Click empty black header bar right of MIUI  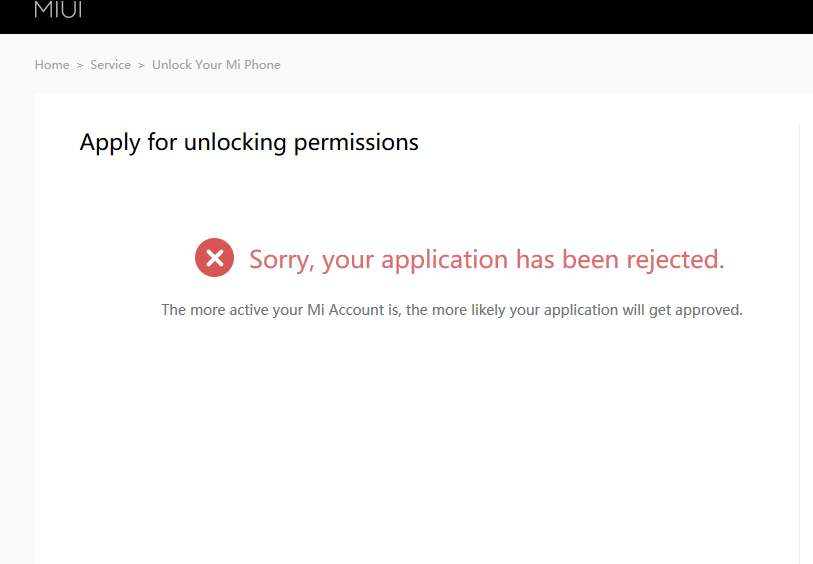click(450, 15)
